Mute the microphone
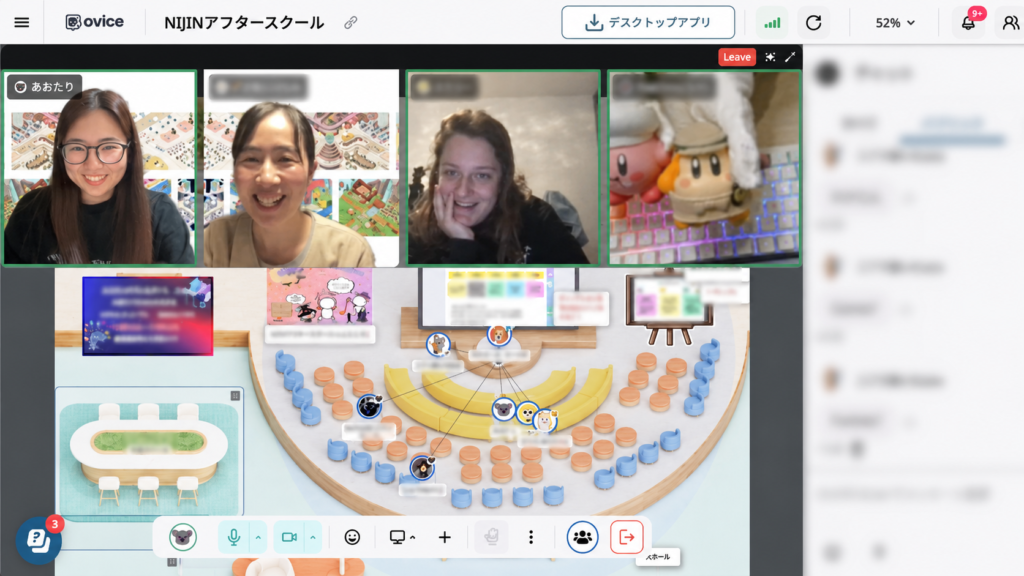Viewport: 1024px width, 576px height. 234,537
